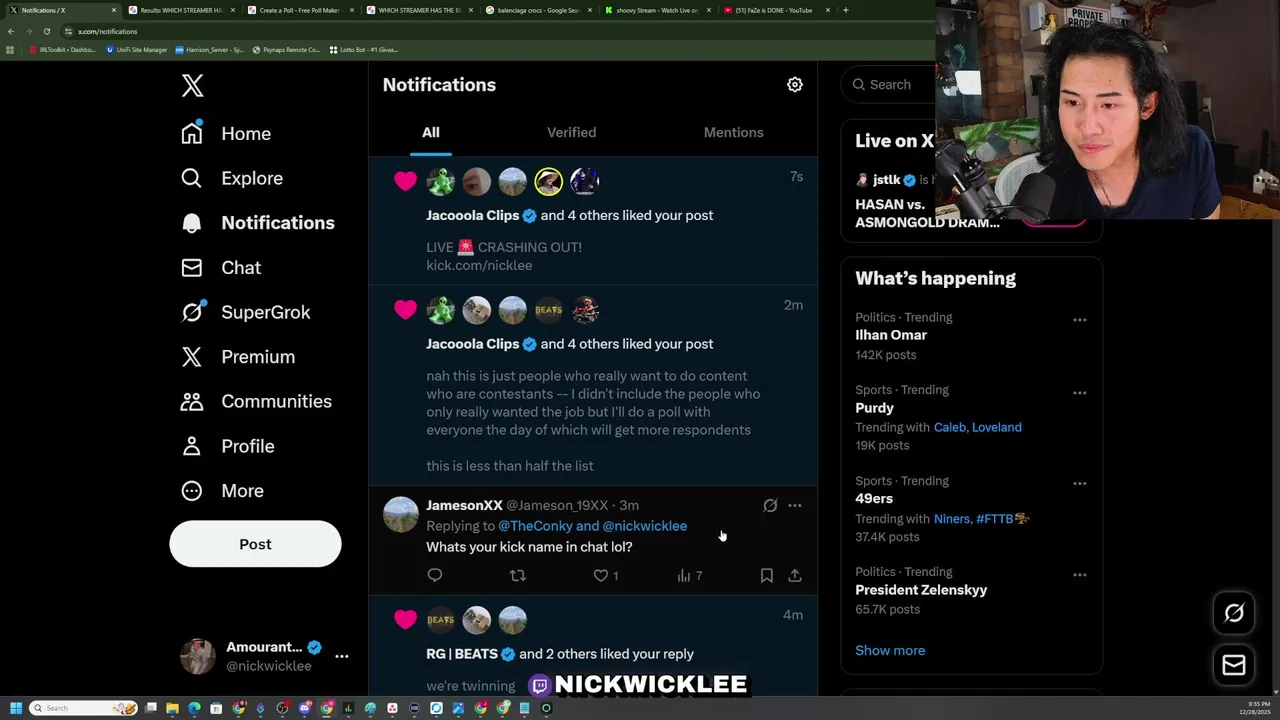
Task: Open the More menu in sidebar
Action: pos(222,491)
